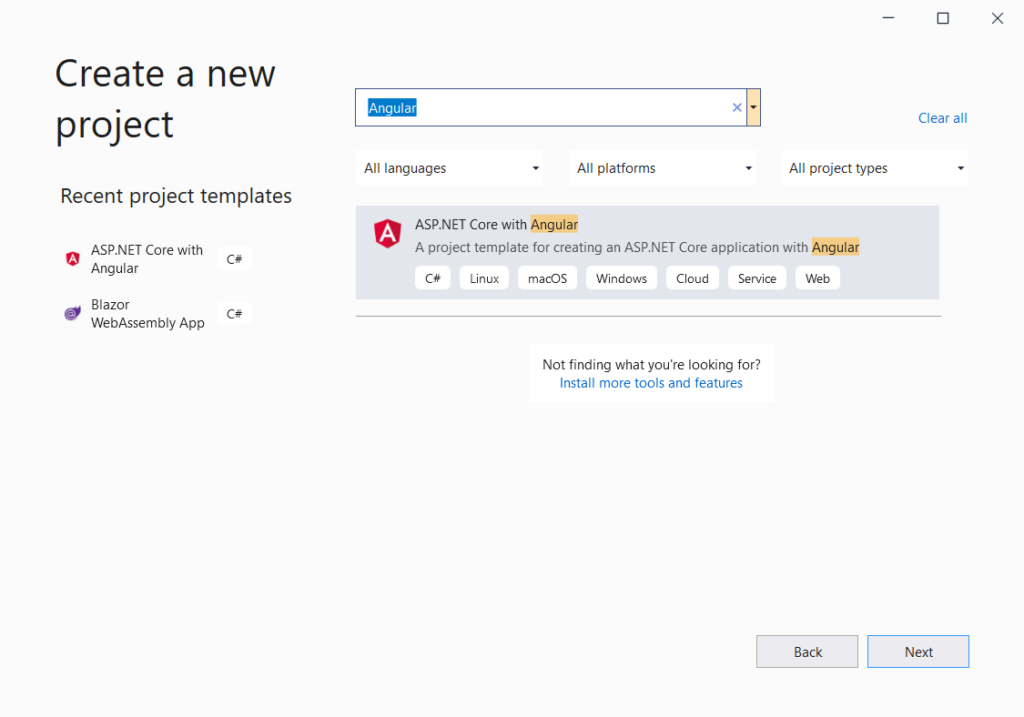Minimize the Create a new project window
Image resolution: width=1024 pixels, height=717 pixels.
point(888,18)
